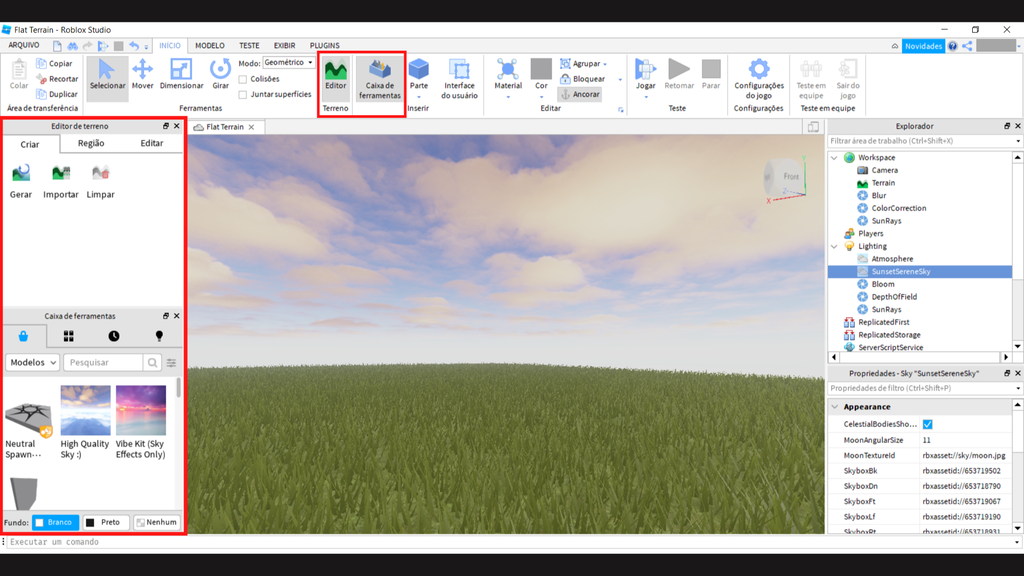Open the creations lightbulb tab in toolbox
The width and height of the screenshot is (1024, 576).
[x=159, y=336]
